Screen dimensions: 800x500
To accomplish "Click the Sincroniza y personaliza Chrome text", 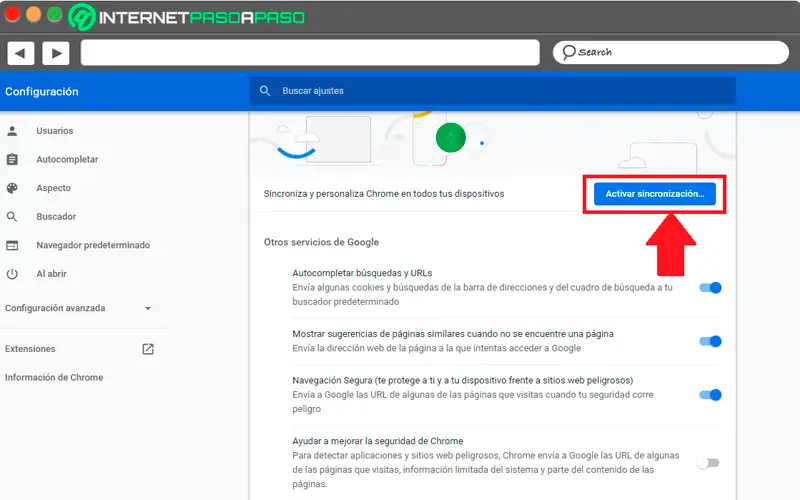I will (x=384, y=194).
